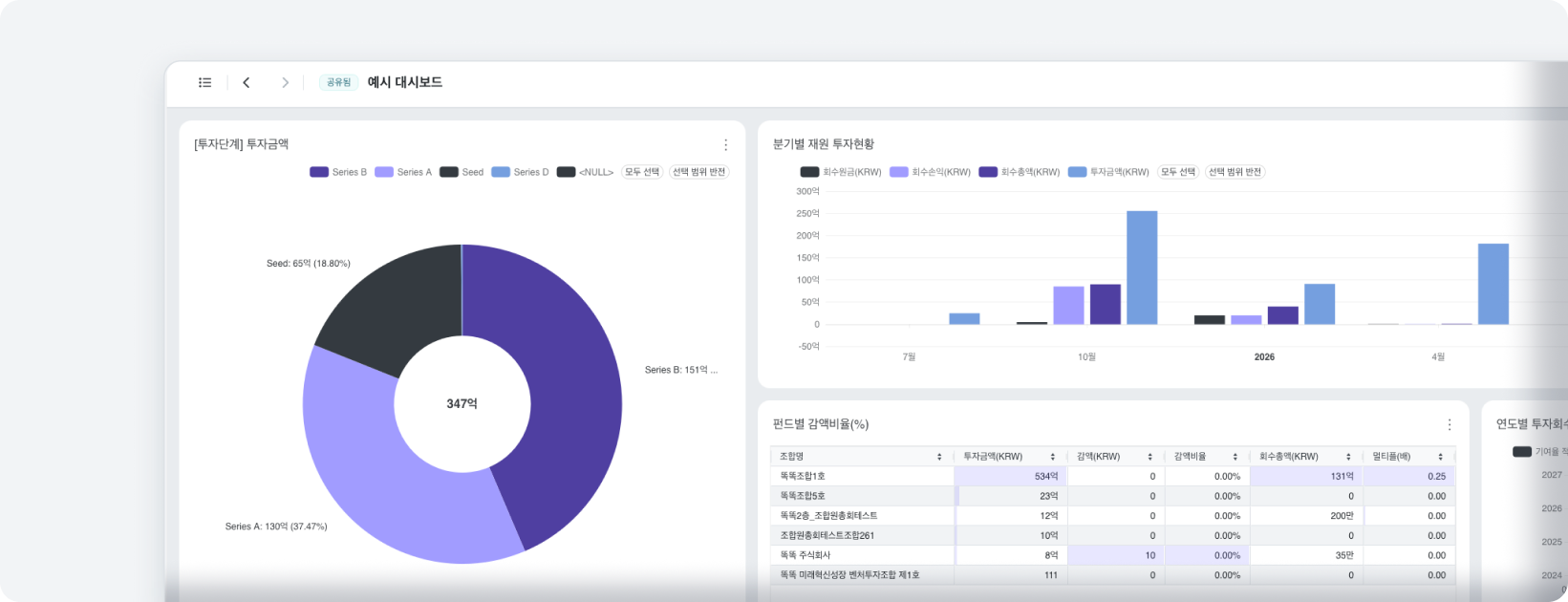The height and width of the screenshot is (602, 1568).
Task: Click the tallest blue 투자금액 bar at 10월
Action: click(1142, 268)
